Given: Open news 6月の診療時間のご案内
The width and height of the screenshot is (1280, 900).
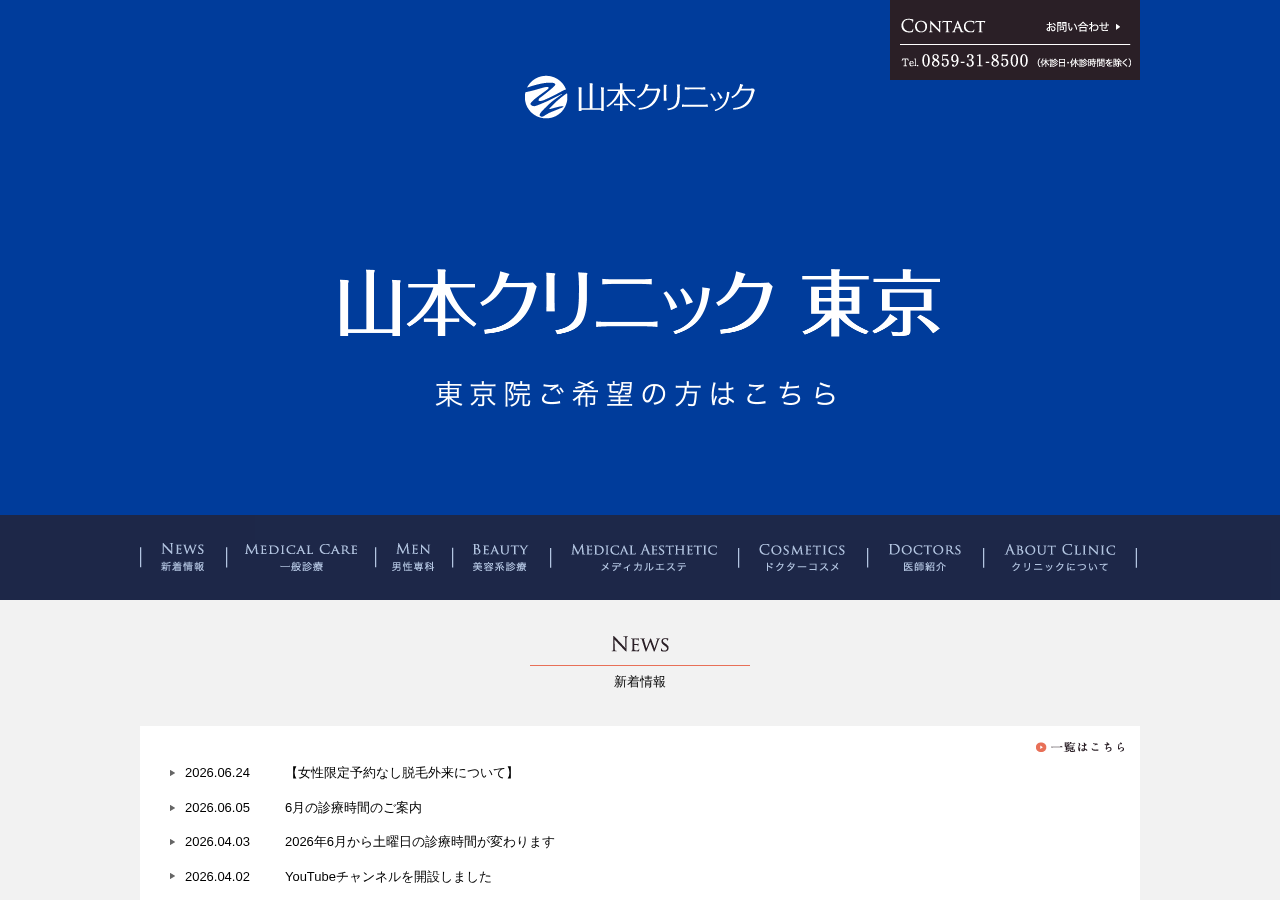Looking at the screenshot, I should (353, 808).
